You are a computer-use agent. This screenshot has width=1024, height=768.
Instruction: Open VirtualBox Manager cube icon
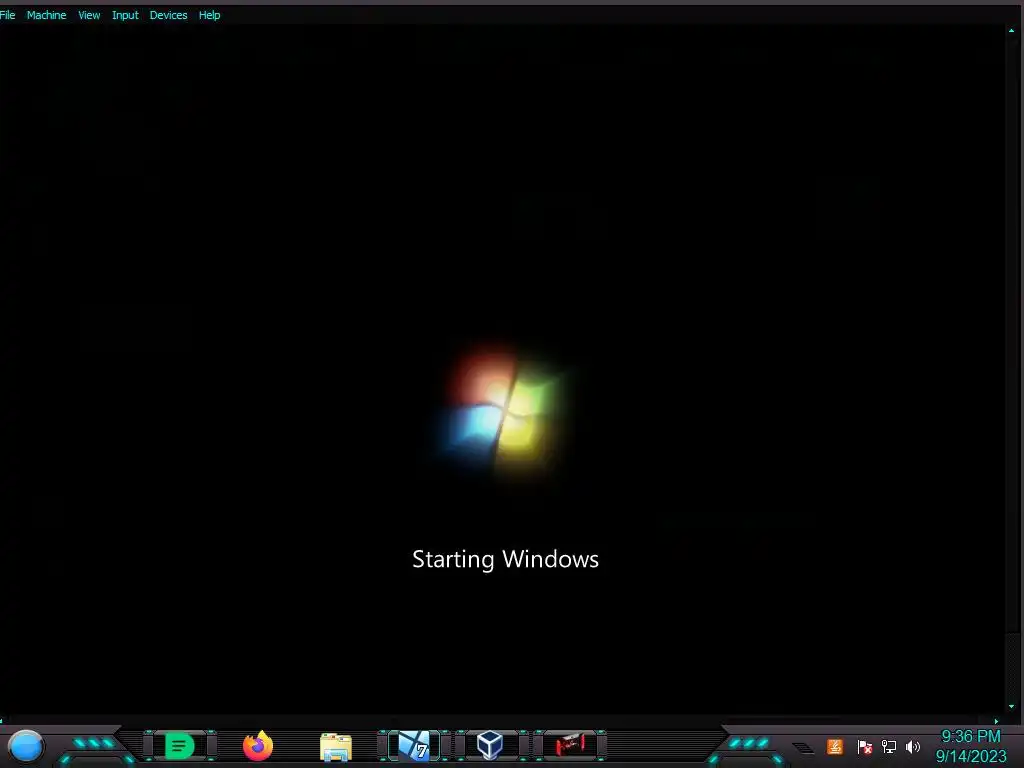[490, 746]
